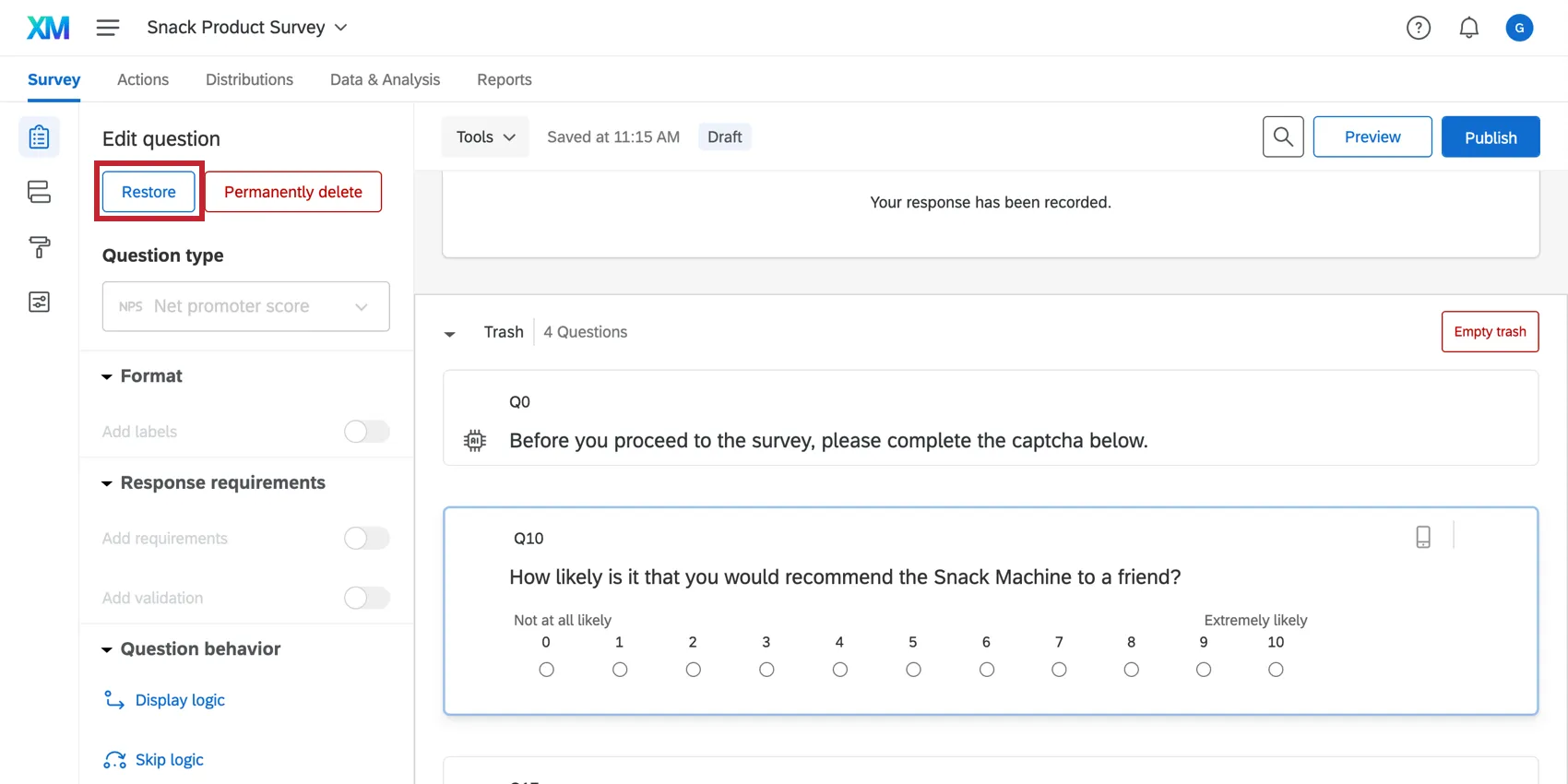This screenshot has height=784, width=1568.
Task: Click the Empty trash button
Action: [x=1490, y=332]
